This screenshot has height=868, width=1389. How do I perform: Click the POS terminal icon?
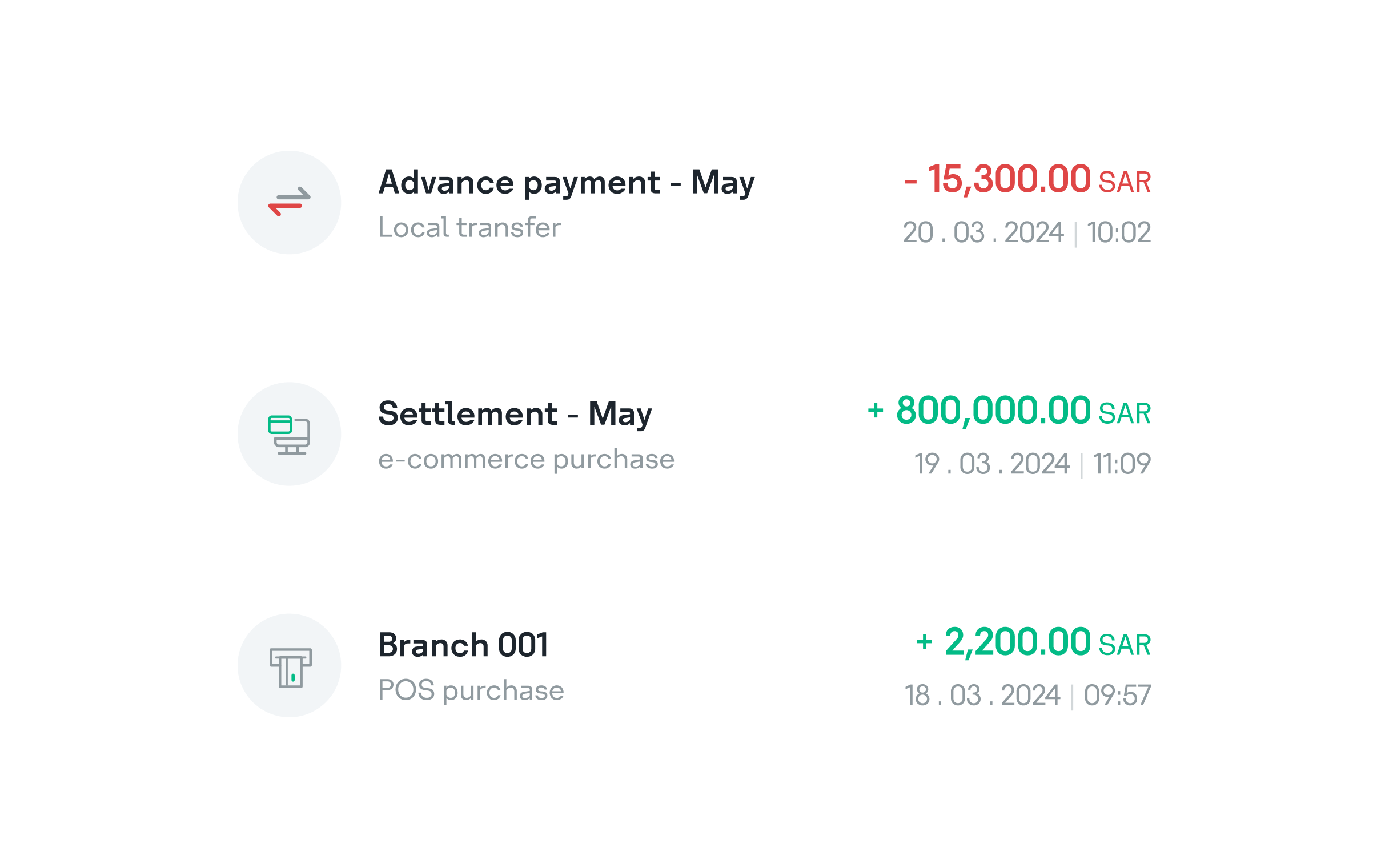pyautogui.click(x=289, y=666)
